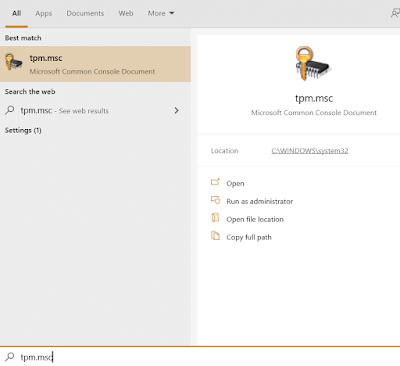
Task: Click the magnifier icon beside web result
Action: click(10, 110)
